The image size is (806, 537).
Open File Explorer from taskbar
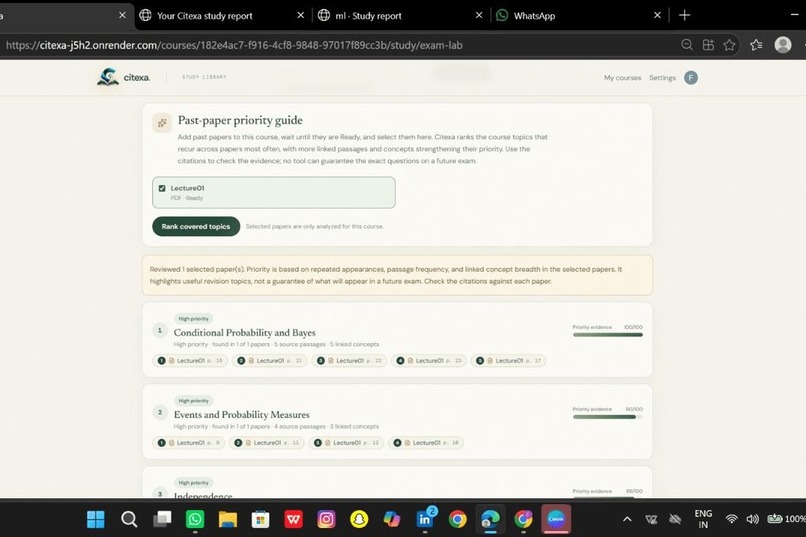click(228, 520)
